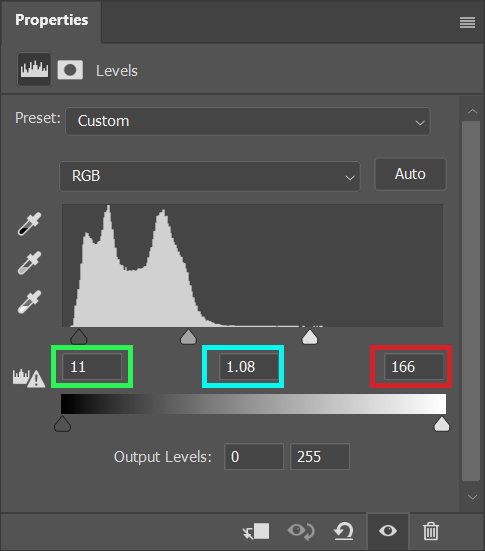
Task: Pick the gray point eyedropper
Action: 30,263
